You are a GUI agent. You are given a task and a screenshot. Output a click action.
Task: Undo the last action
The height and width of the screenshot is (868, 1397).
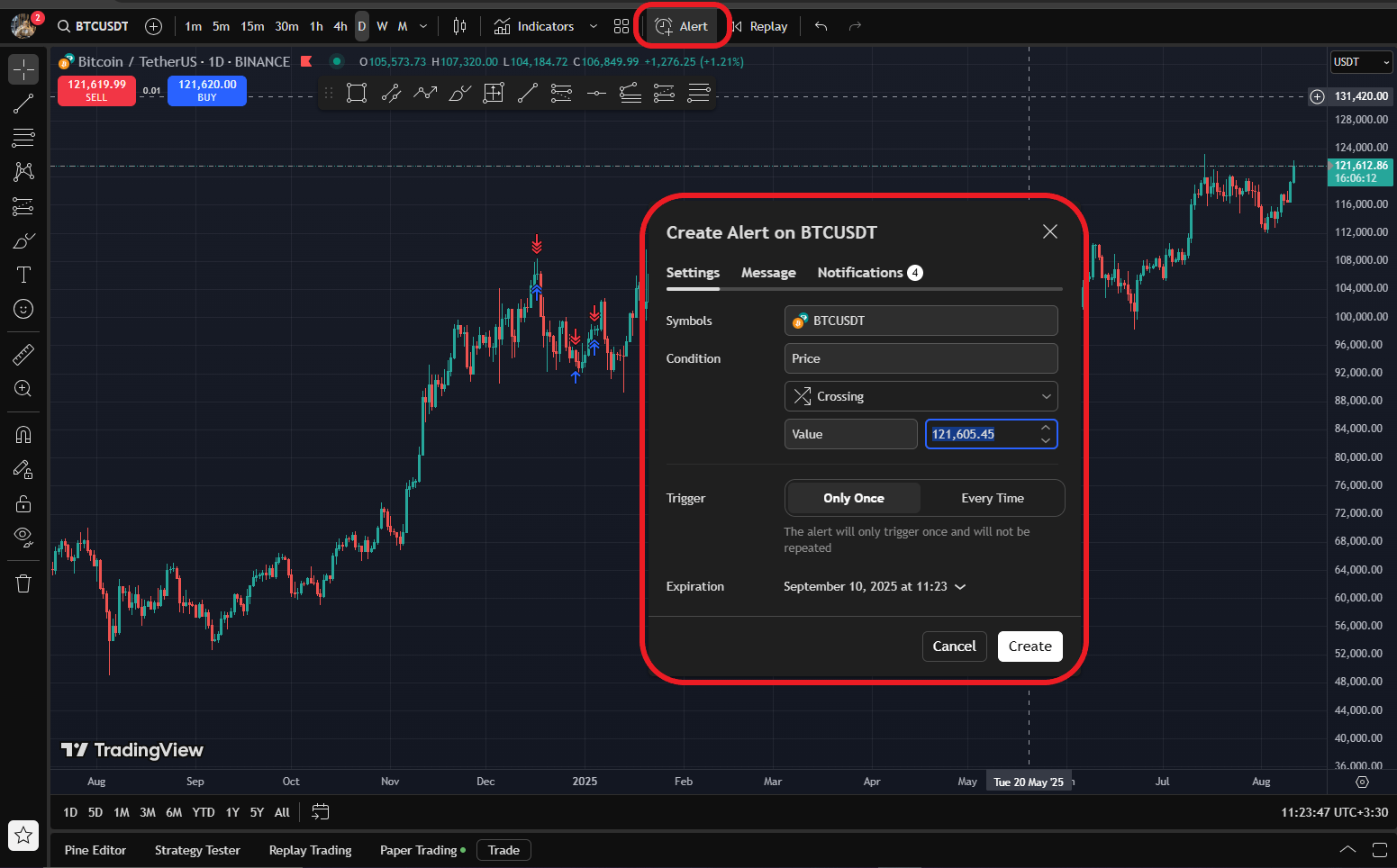821,26
